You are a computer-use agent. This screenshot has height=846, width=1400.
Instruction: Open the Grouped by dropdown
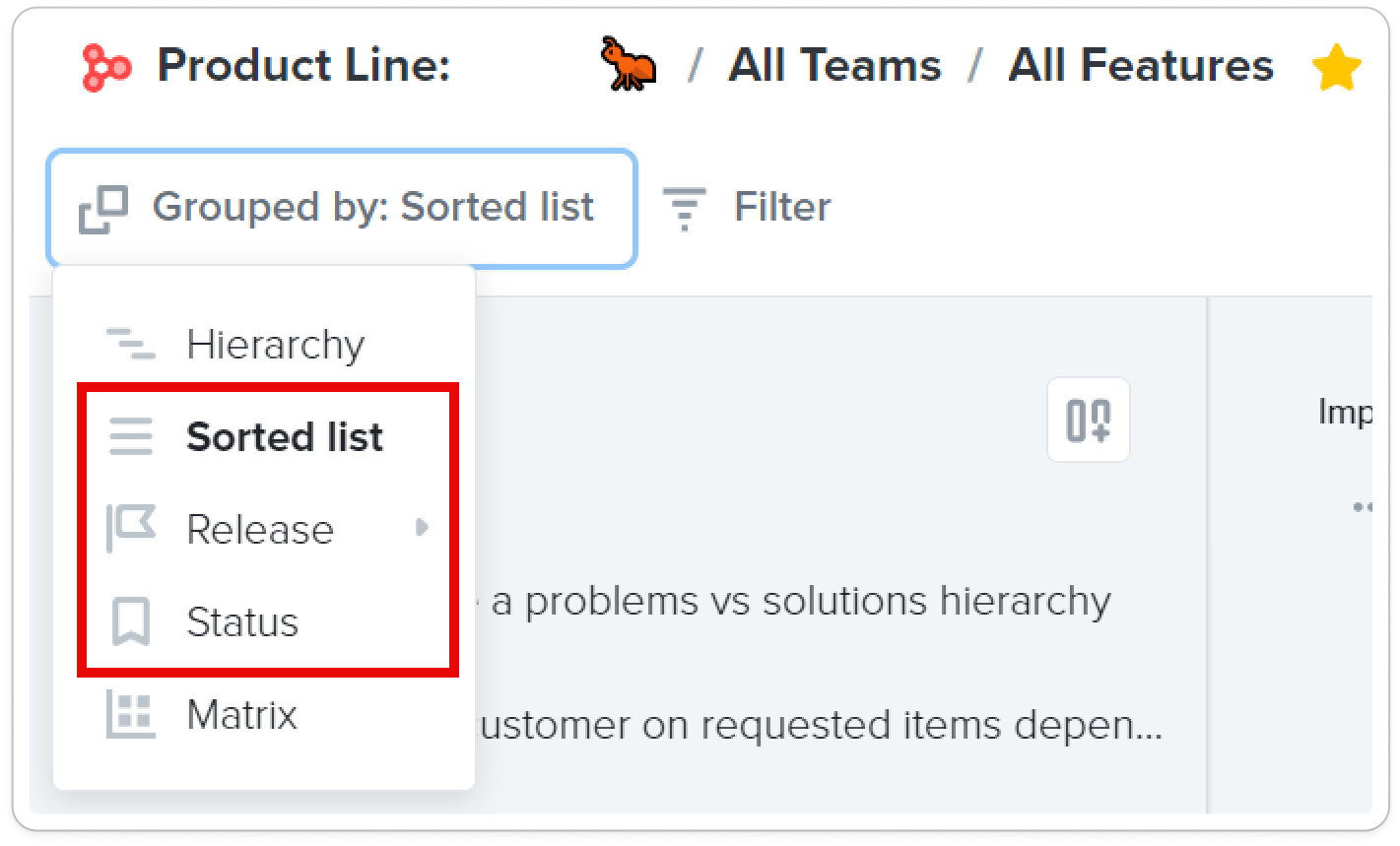(x=343, y=208)
